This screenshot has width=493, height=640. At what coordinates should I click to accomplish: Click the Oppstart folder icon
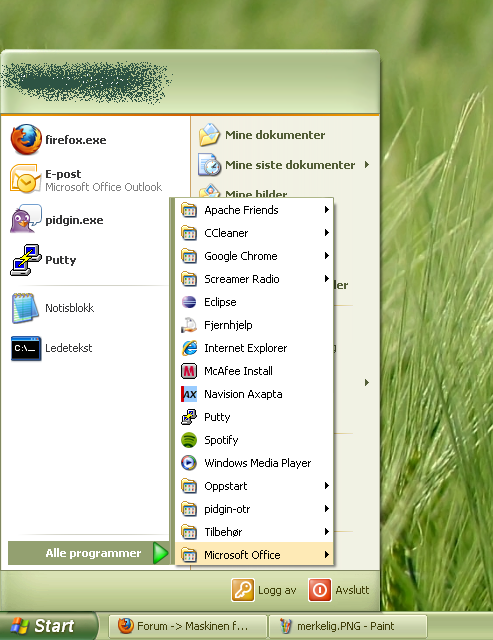coord(189,486)
